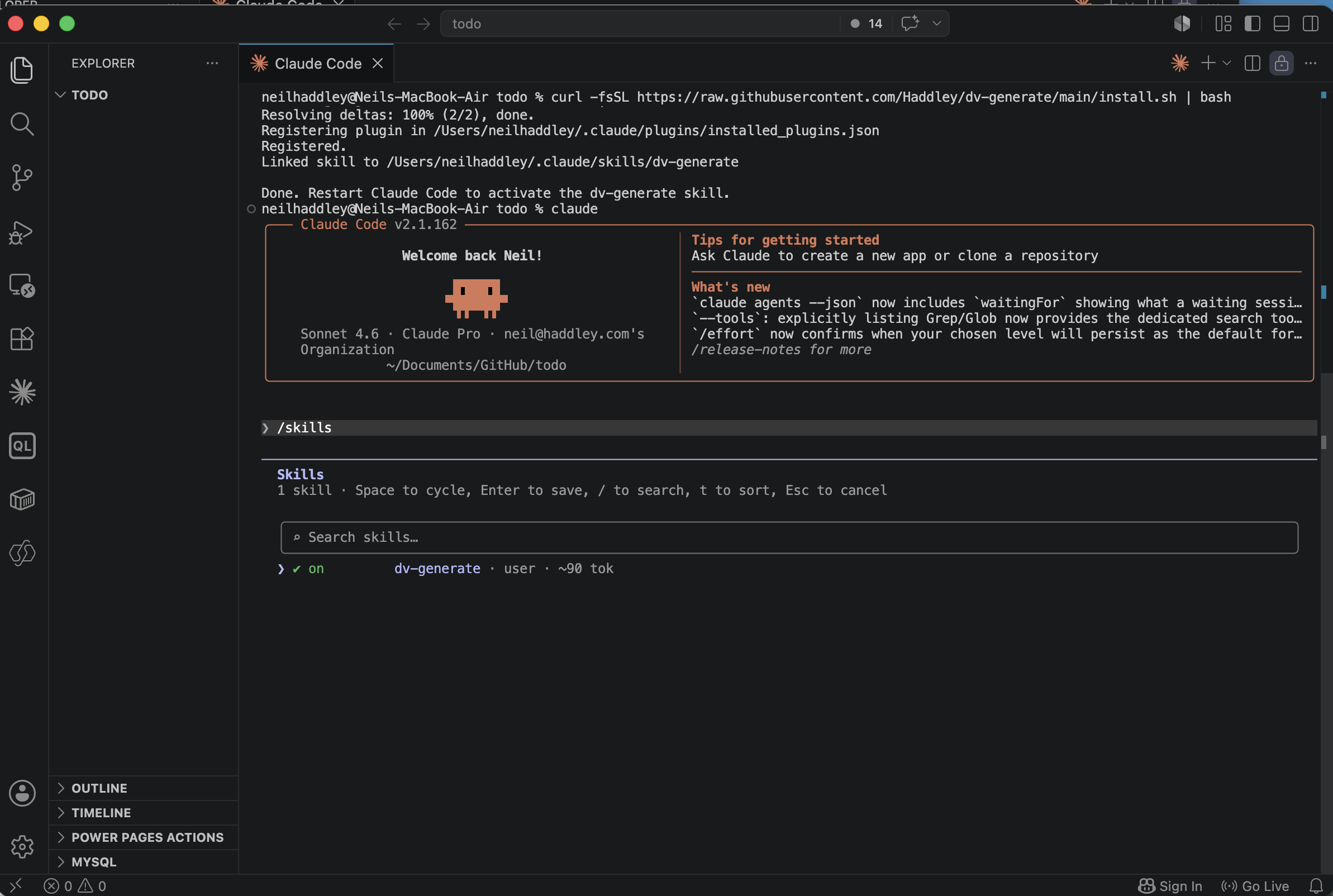Click the Claude spark icon in editor toolbar

pyautogui.click(x=1180, y=63)
